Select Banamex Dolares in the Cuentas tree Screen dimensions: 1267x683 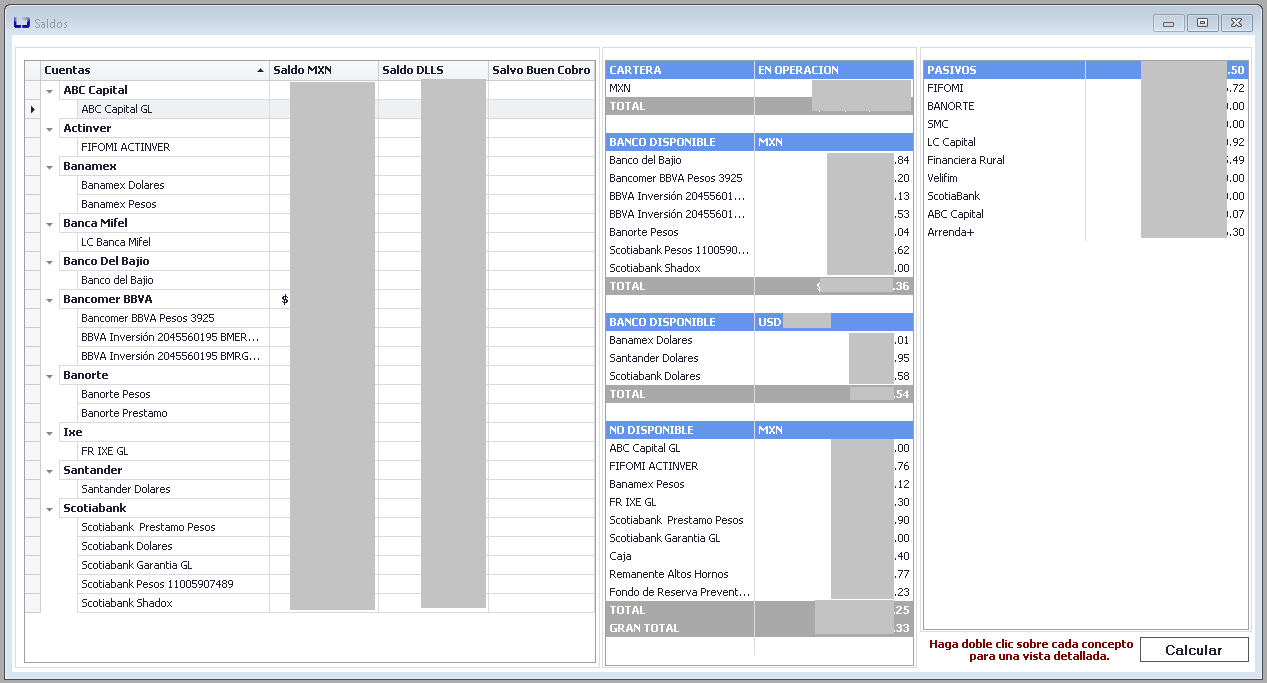pyautogui.click(x=123, y=185)
